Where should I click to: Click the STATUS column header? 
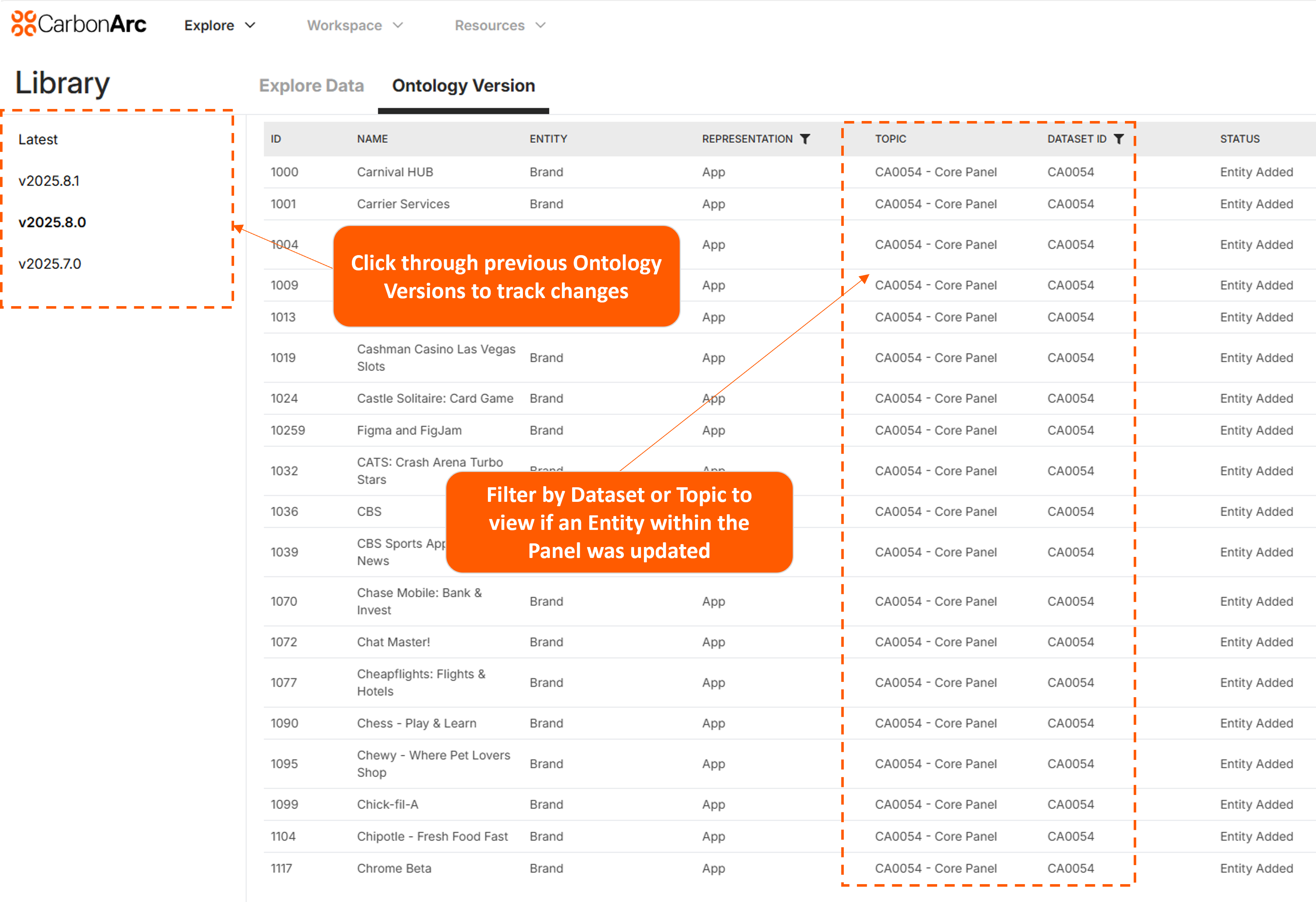tap(1239, 139)
